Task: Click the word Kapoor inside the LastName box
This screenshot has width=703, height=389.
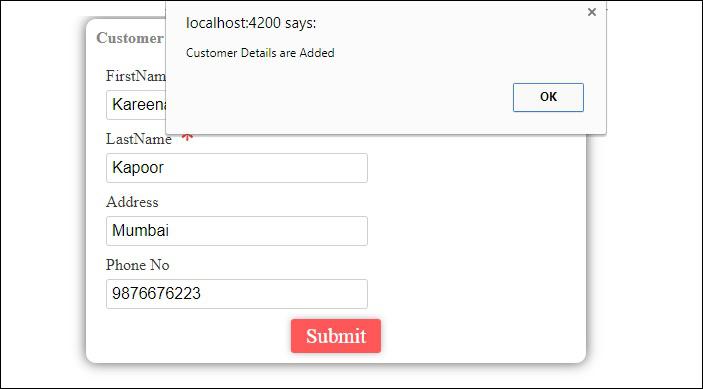Action: pos(138,168)
